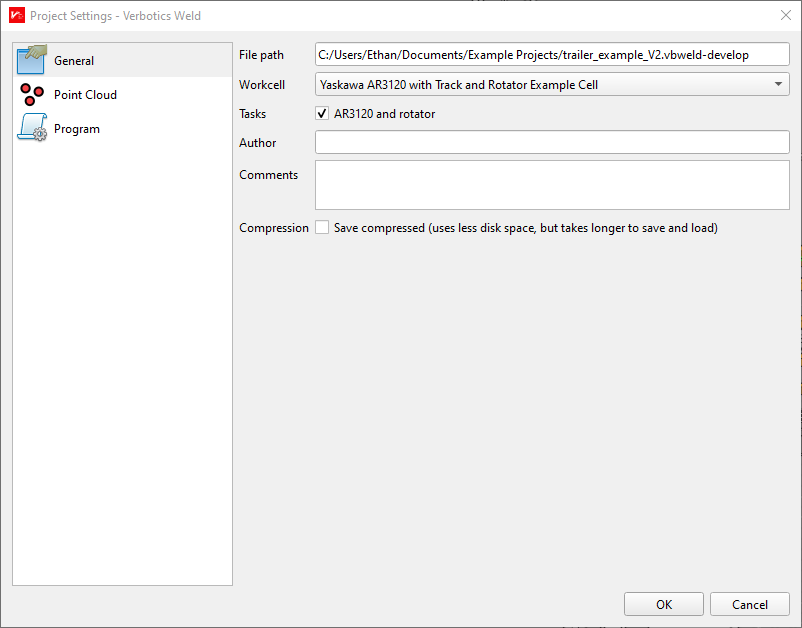Click the 'Save compressed' description text
The width and height of the screenshot is (802, 628).
526,228
